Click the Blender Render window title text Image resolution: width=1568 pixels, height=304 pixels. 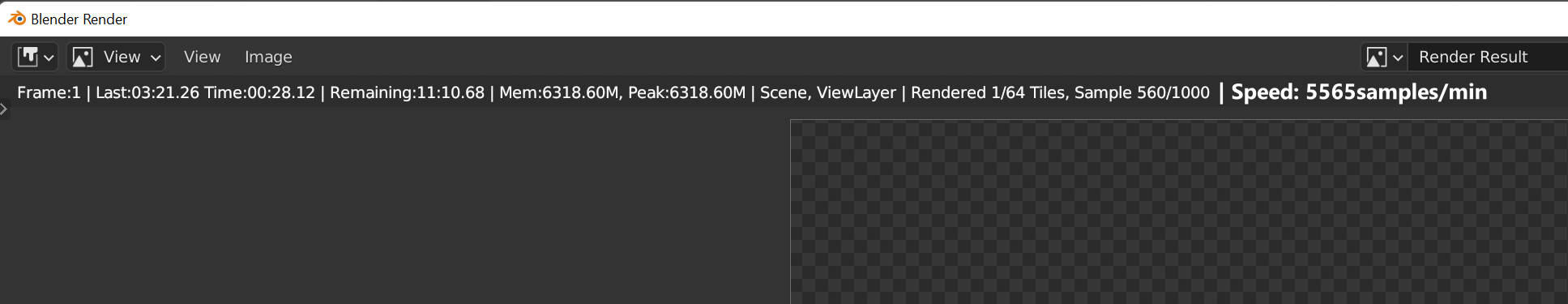pyautogui.click(x=79, y=19)
